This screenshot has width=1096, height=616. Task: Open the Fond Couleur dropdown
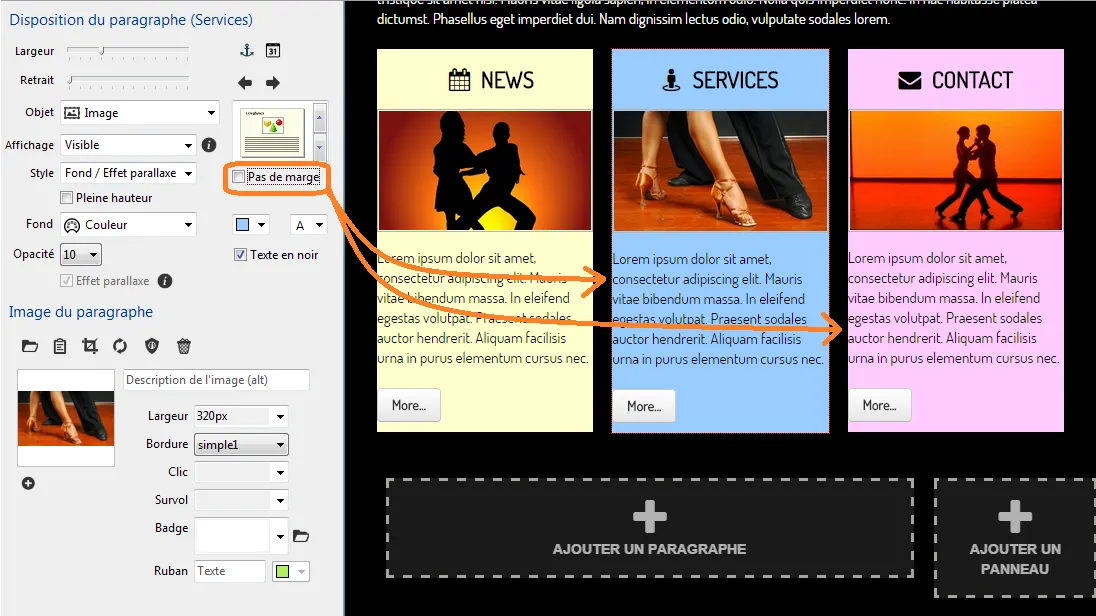(x=129, y=224)
